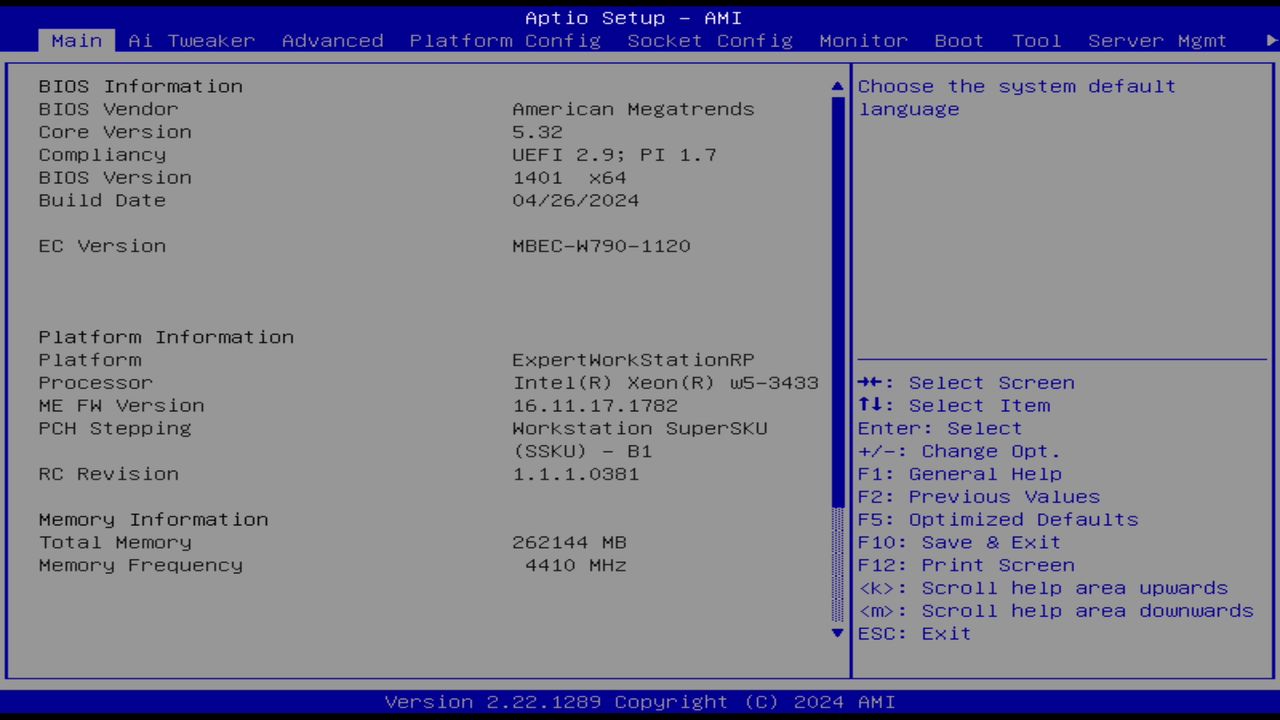Click the MBEC-W790-1120 value
The width and height of the screenshot is (1280, 720).
click(x=602, y=246)
